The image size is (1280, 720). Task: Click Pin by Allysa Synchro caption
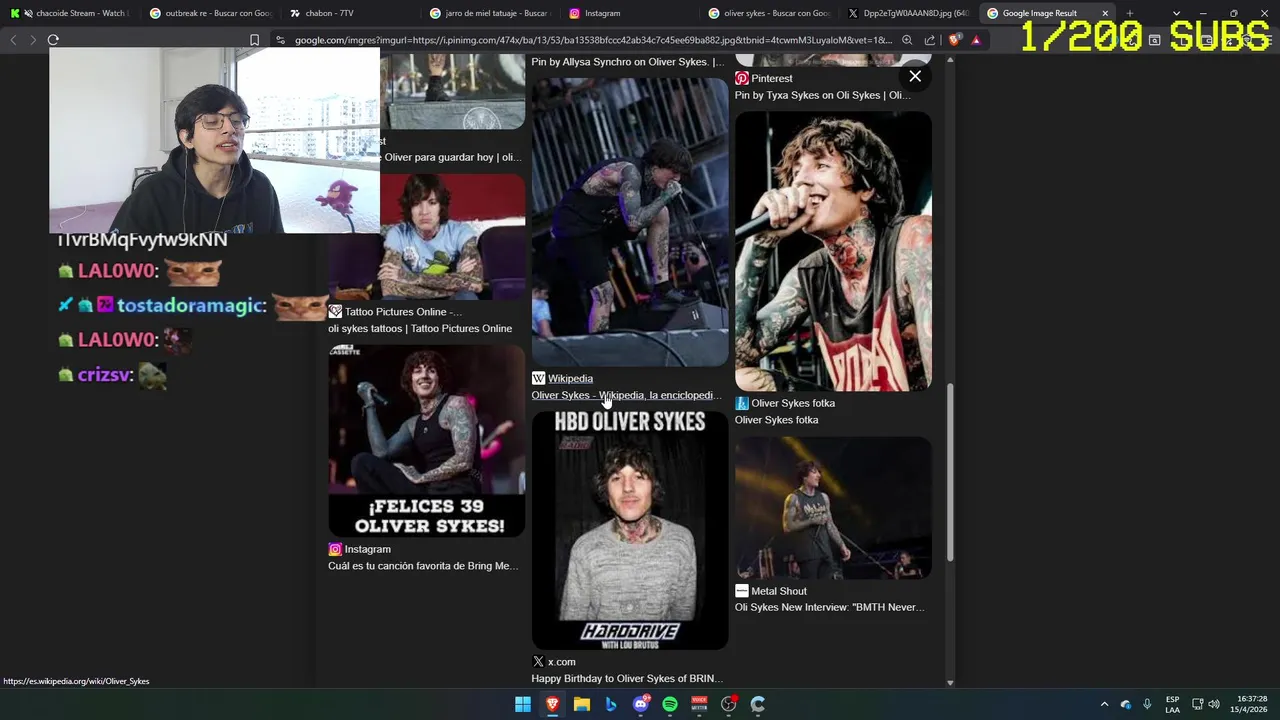627,62
